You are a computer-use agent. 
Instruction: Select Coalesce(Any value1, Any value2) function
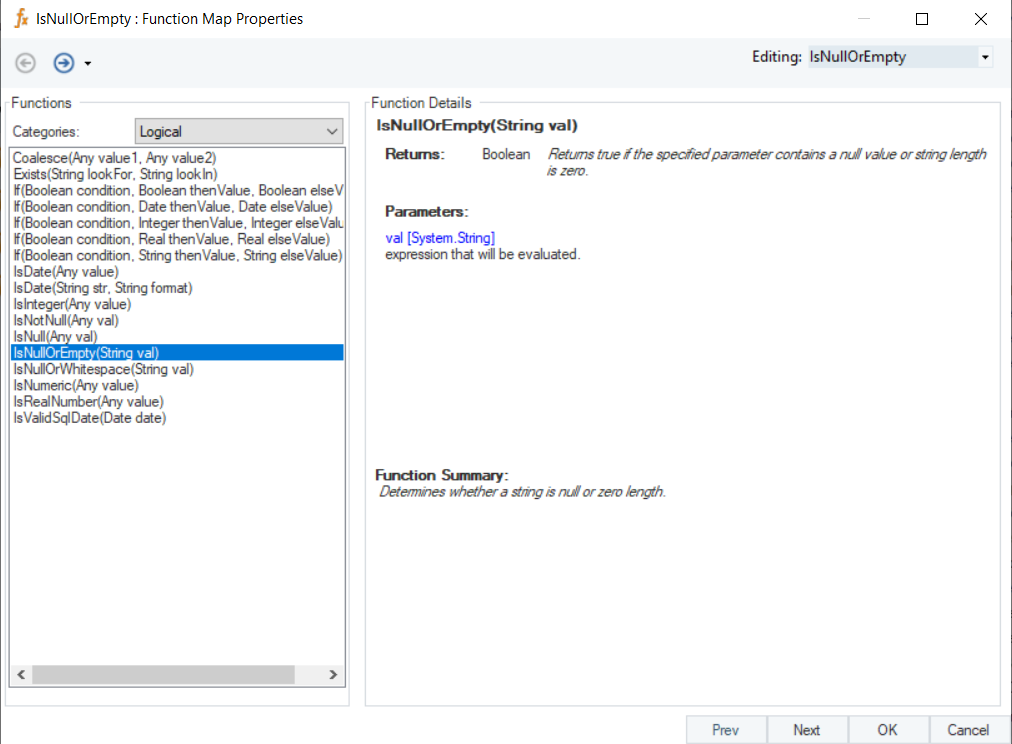point(115,158)
